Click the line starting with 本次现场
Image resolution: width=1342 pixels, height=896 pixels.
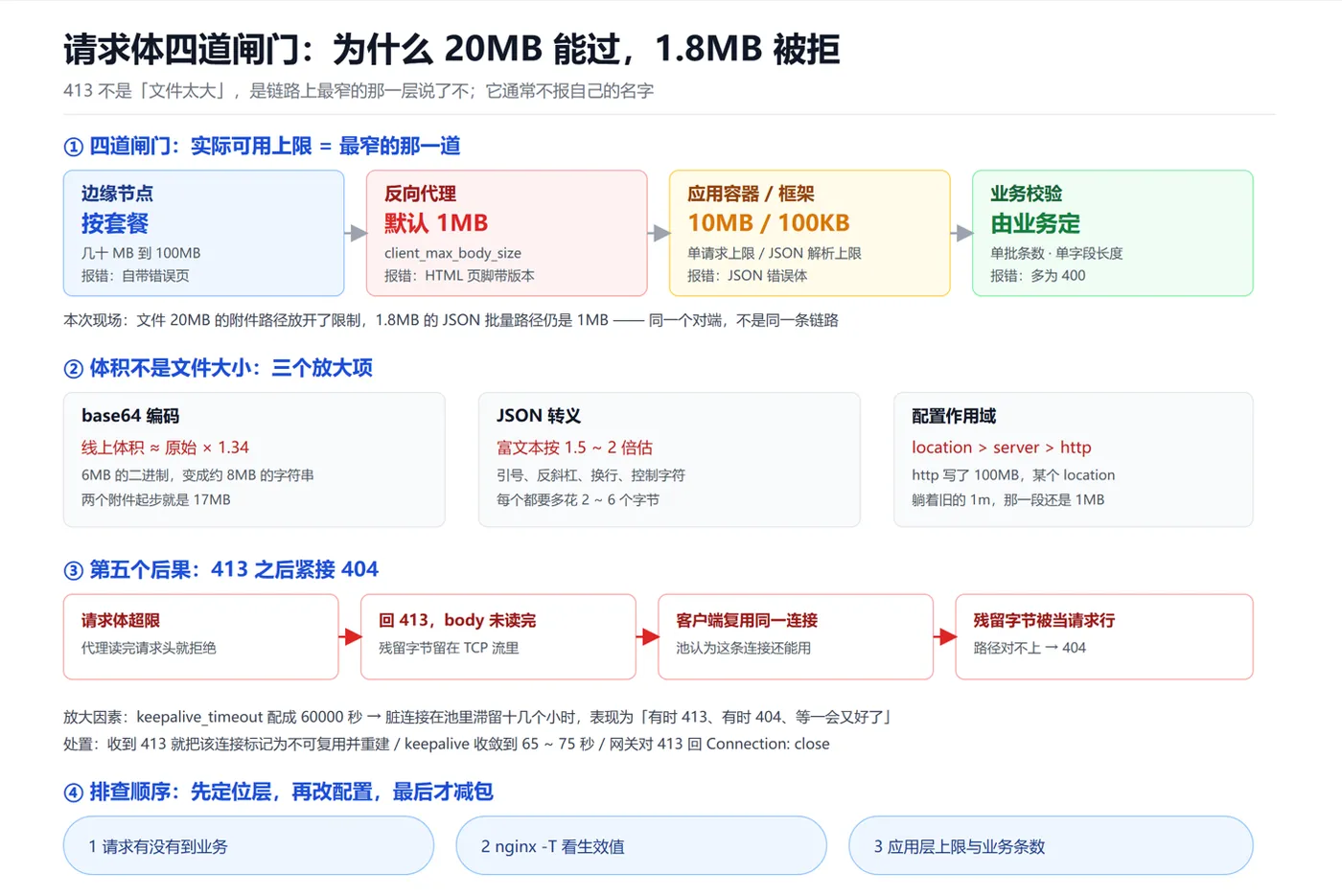coord(451,320)
